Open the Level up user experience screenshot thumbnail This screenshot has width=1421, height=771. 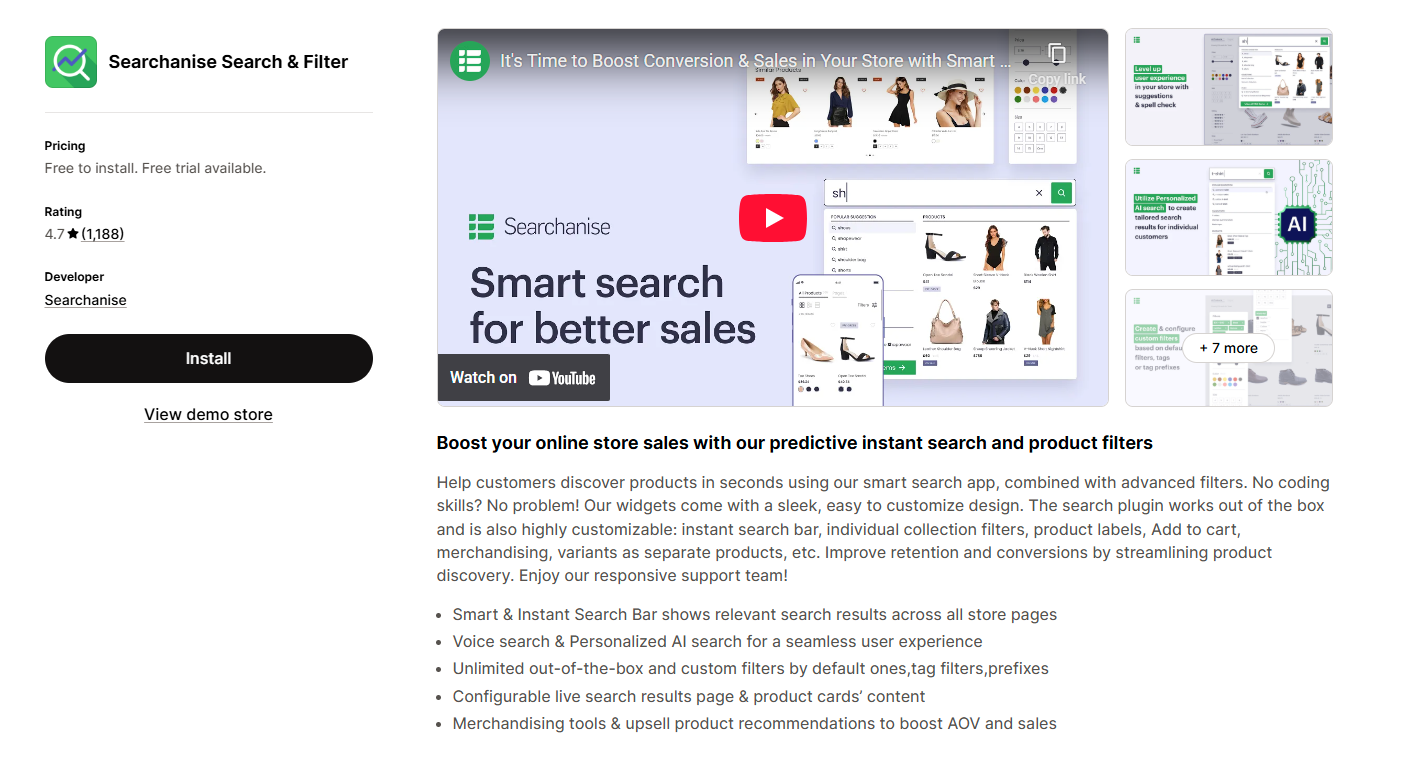coord(1228,87)
